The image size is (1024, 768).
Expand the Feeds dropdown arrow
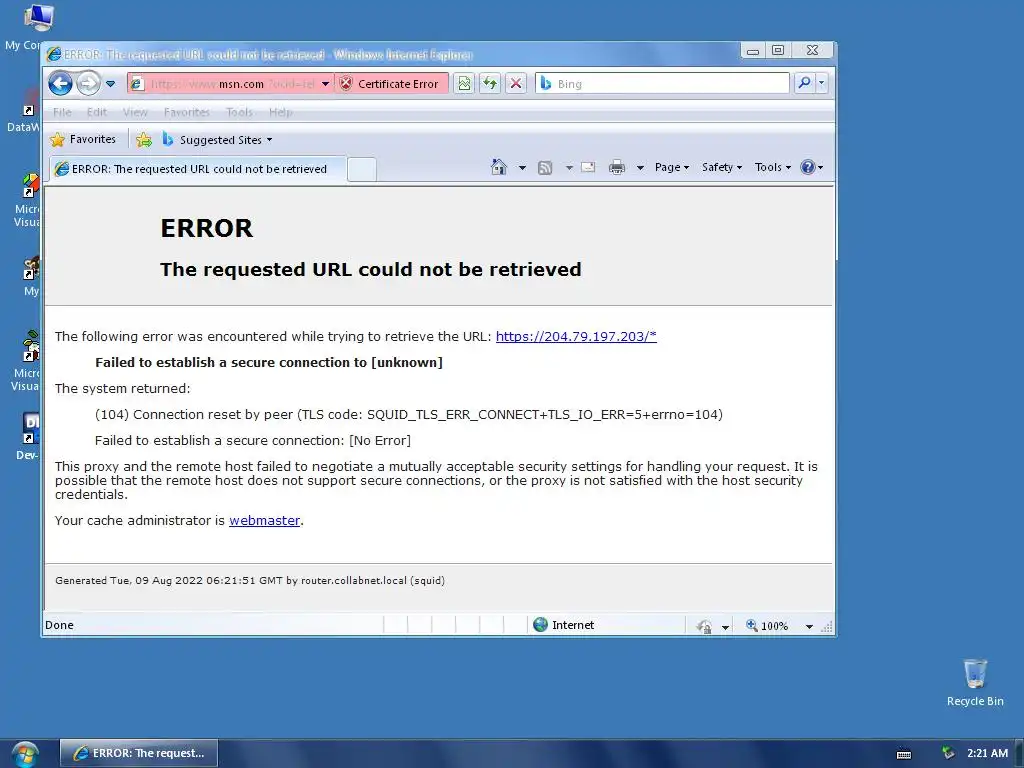[x=569, y=168]
